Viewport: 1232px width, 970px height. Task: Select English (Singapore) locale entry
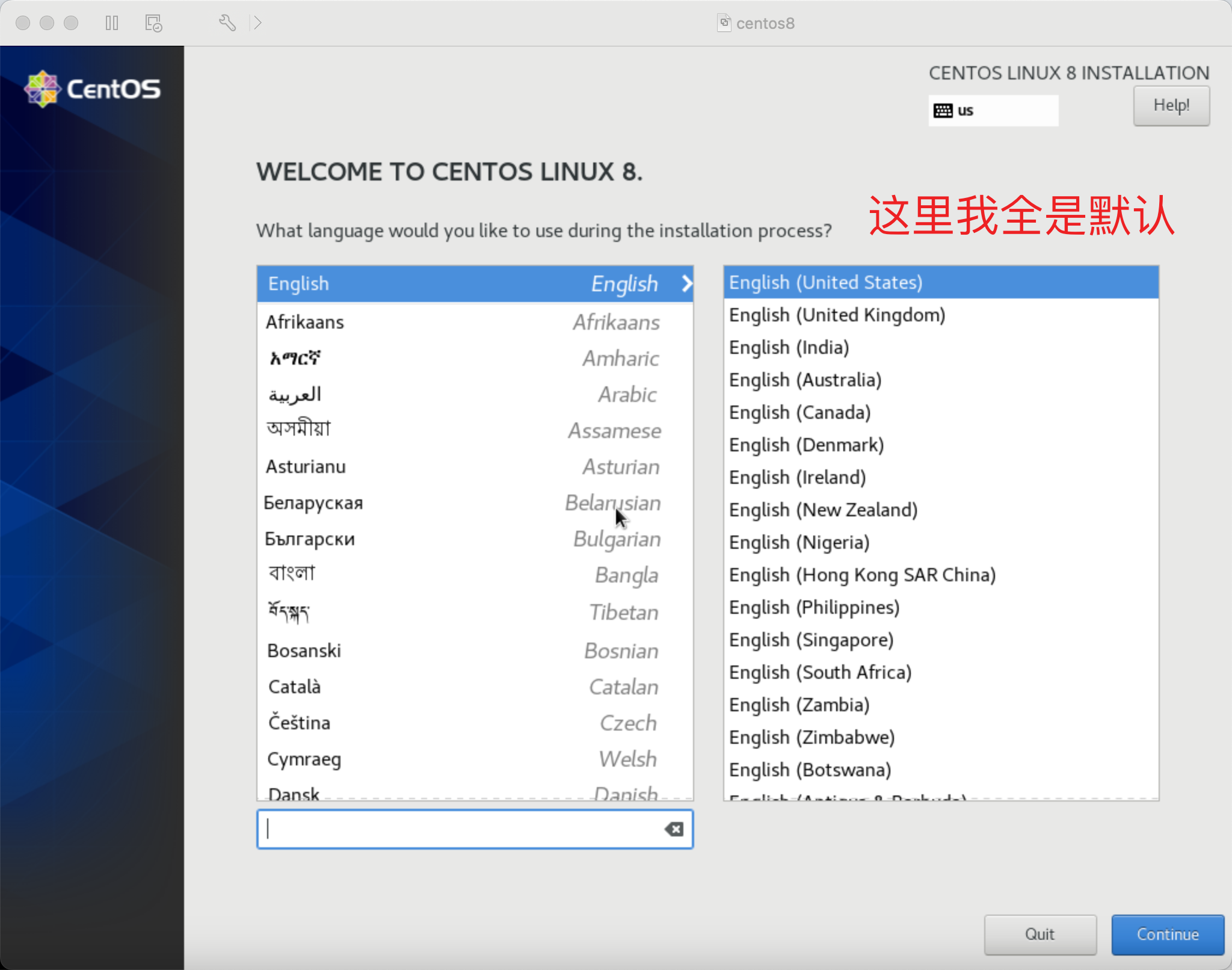pos(811,640)
